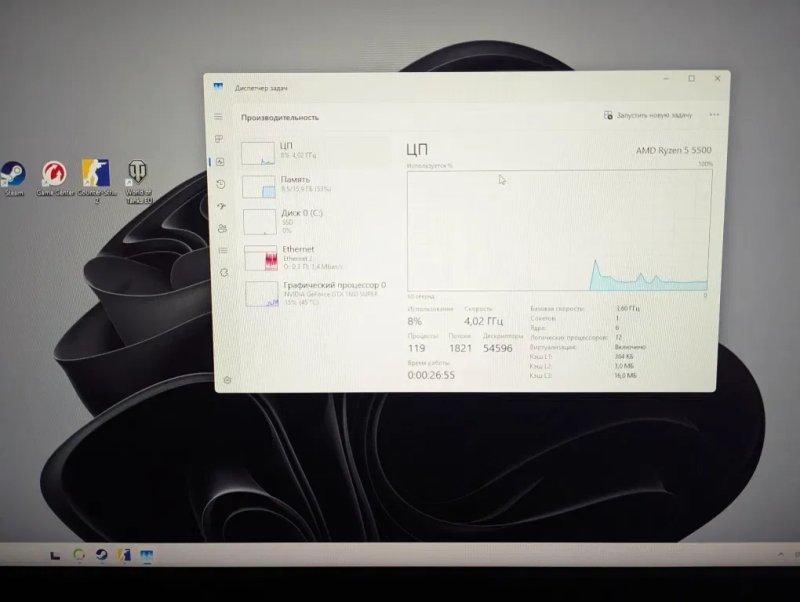Open the Task Manager hamburger navigation menu

coord(218,117)
